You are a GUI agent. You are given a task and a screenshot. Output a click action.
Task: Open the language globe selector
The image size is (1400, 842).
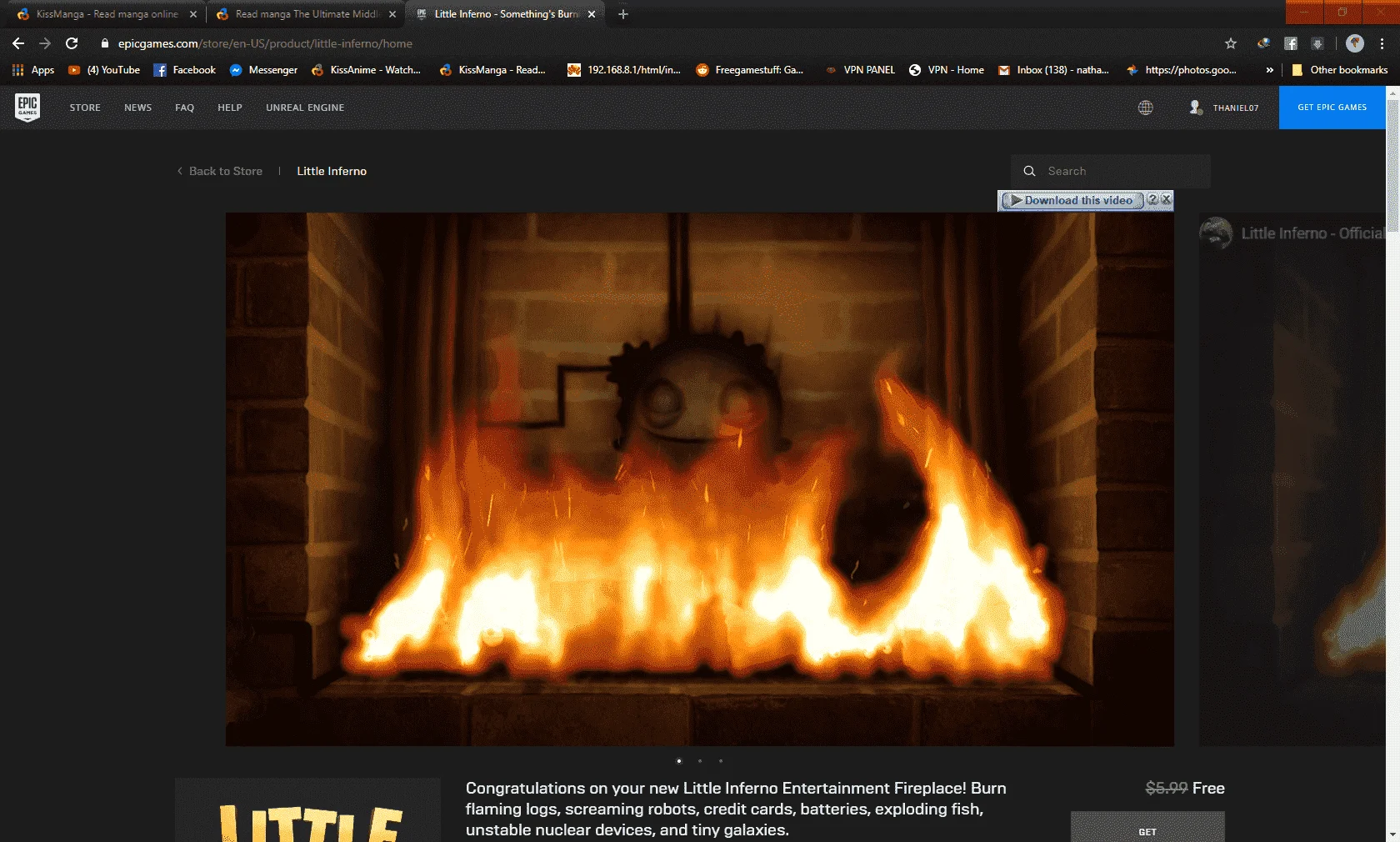pyautogui.click(x=1146, y=108)
